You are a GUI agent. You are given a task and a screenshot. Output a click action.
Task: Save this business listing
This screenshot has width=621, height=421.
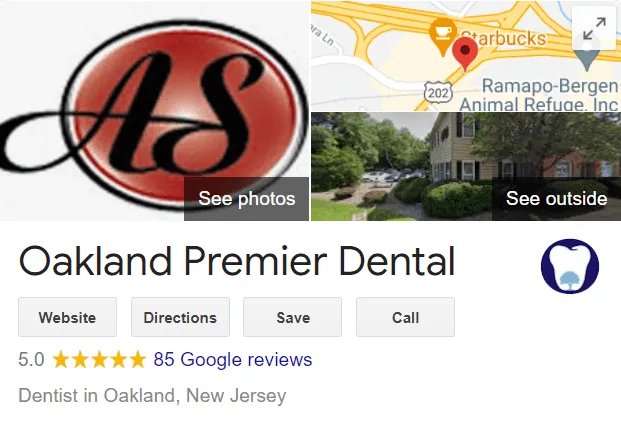click(x=293, y=317)
